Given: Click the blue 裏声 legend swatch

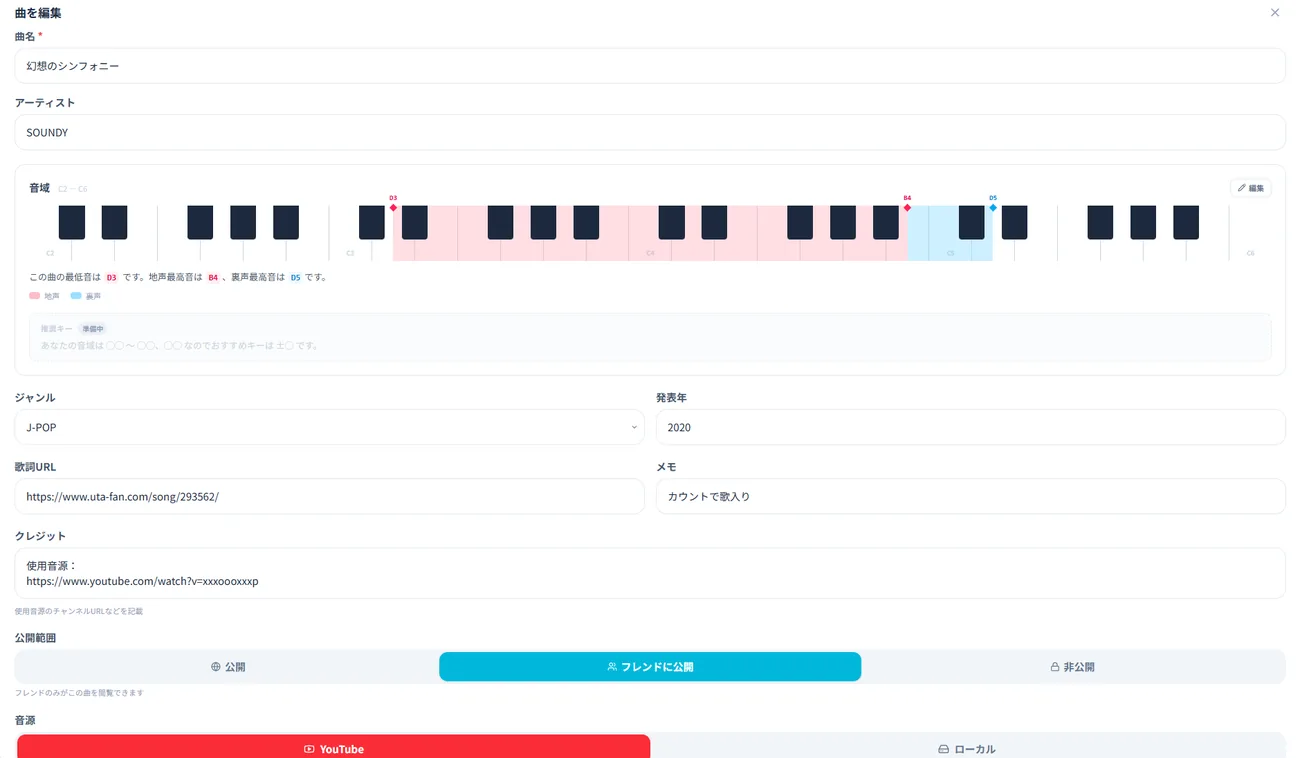Looking at the screenshot, I should [76, 296].
